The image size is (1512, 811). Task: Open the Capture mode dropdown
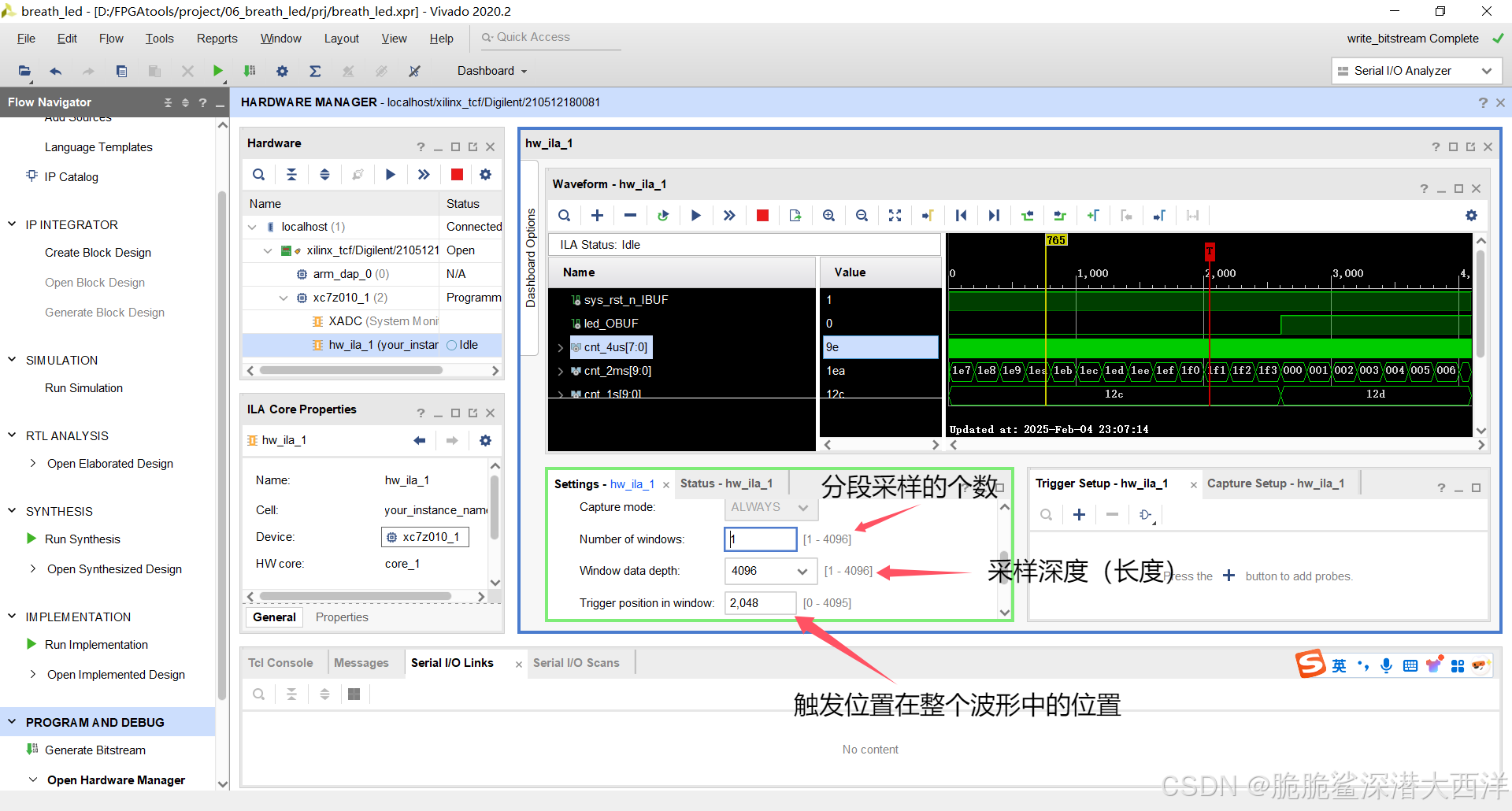click(x=770, y=508)
